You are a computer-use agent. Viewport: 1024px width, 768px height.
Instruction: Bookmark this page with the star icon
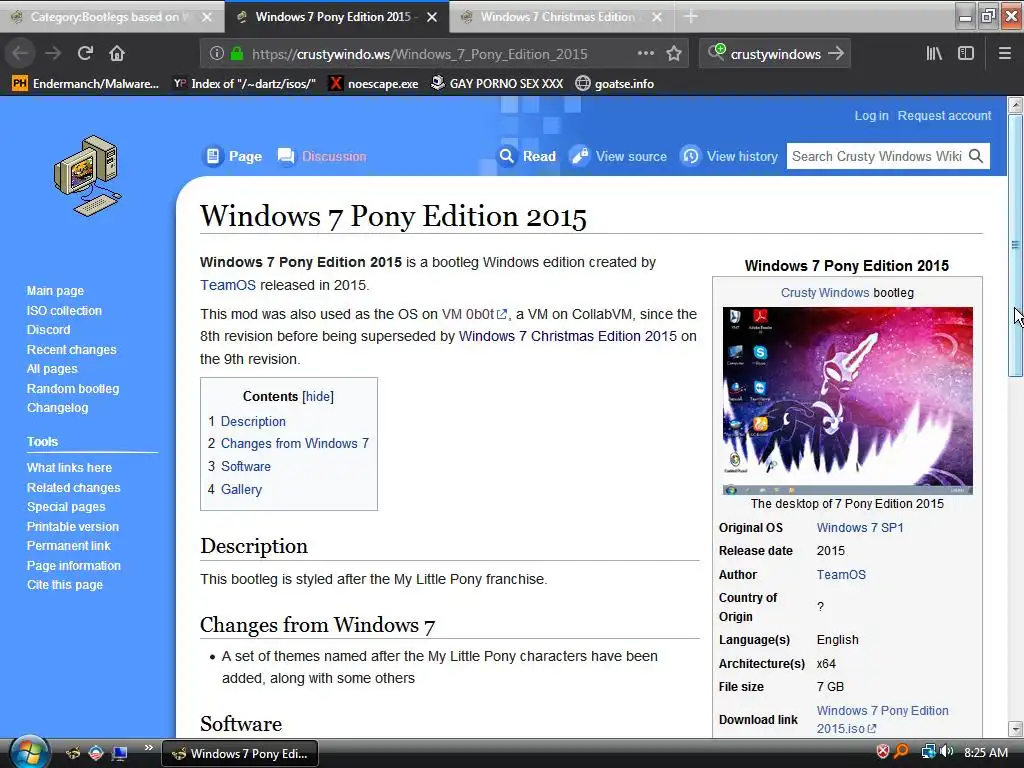(x=674, y=54)
